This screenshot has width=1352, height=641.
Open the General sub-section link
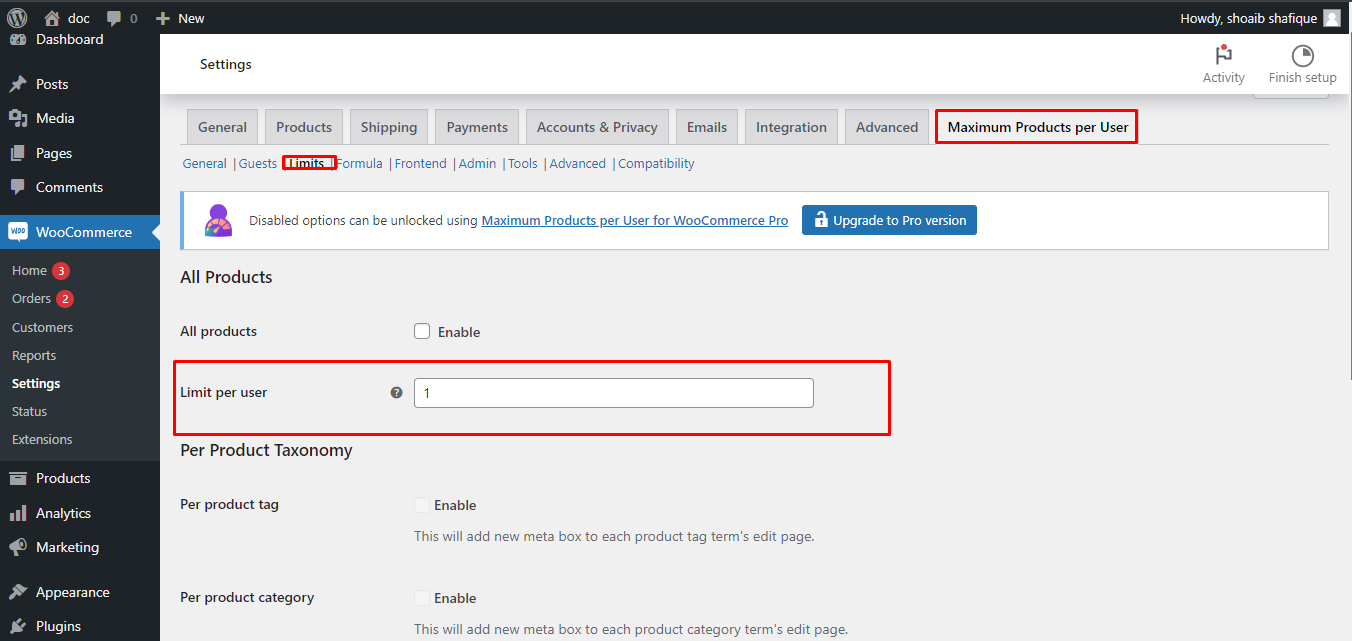tap(205, 164)
